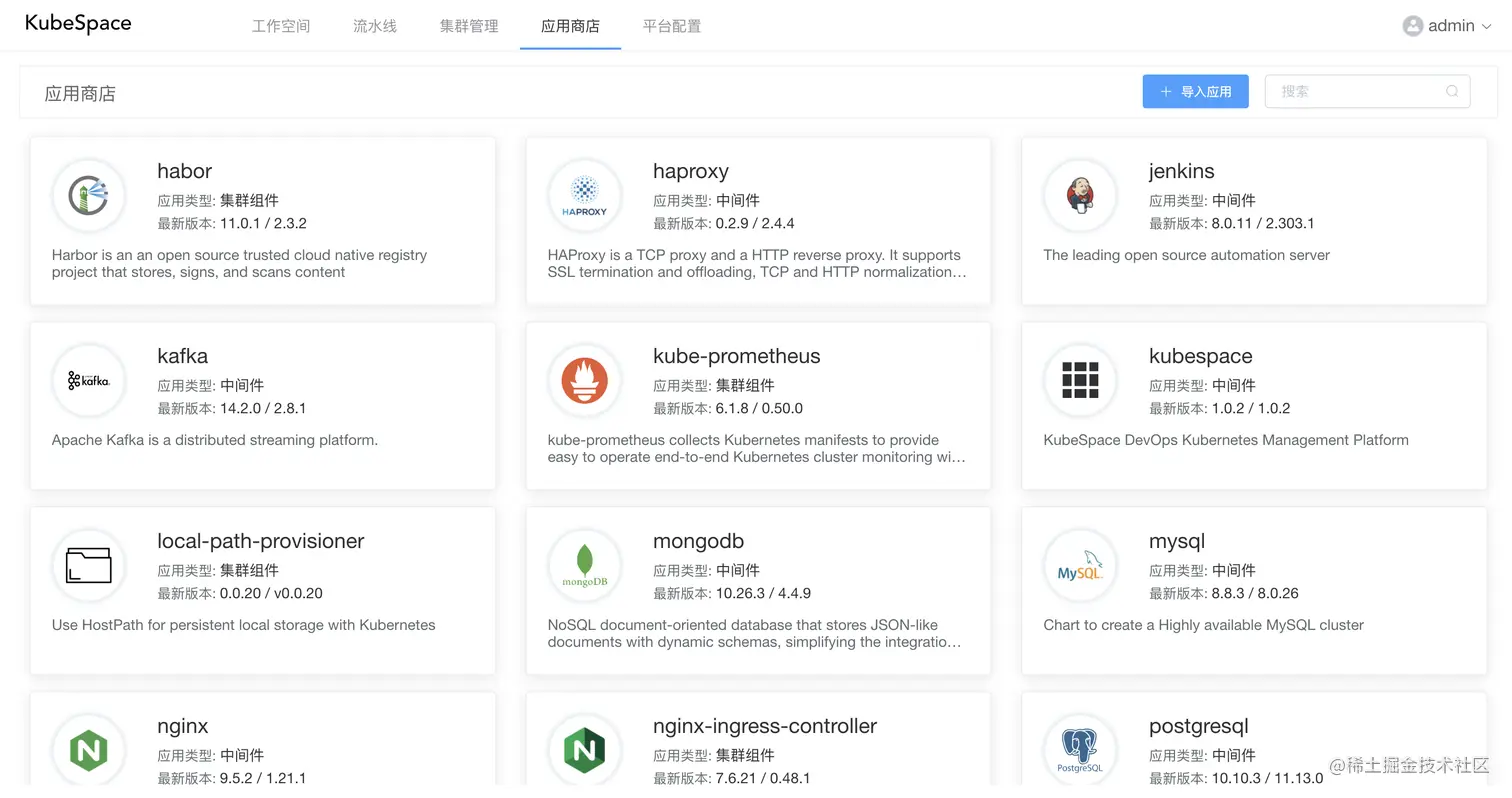The height and width of the screenshot is (798, 1512).
Task: Click the Harbor registry app icon
Action: [x=88, y=195]
